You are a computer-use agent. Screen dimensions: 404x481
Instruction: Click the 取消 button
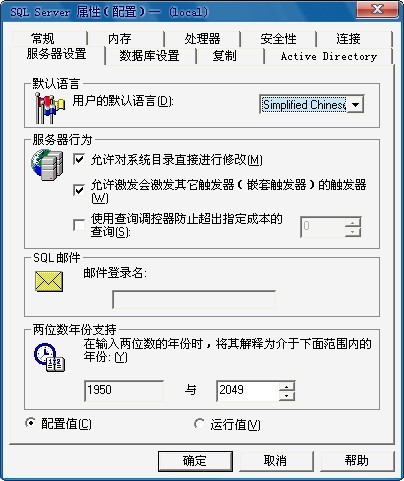click(x=276, y=461)
